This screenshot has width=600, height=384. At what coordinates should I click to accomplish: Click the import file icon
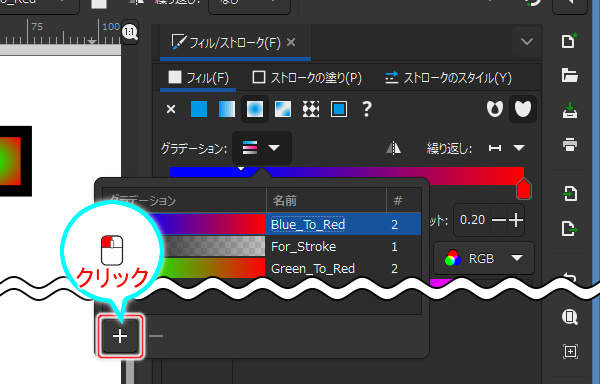click(570, 194)
